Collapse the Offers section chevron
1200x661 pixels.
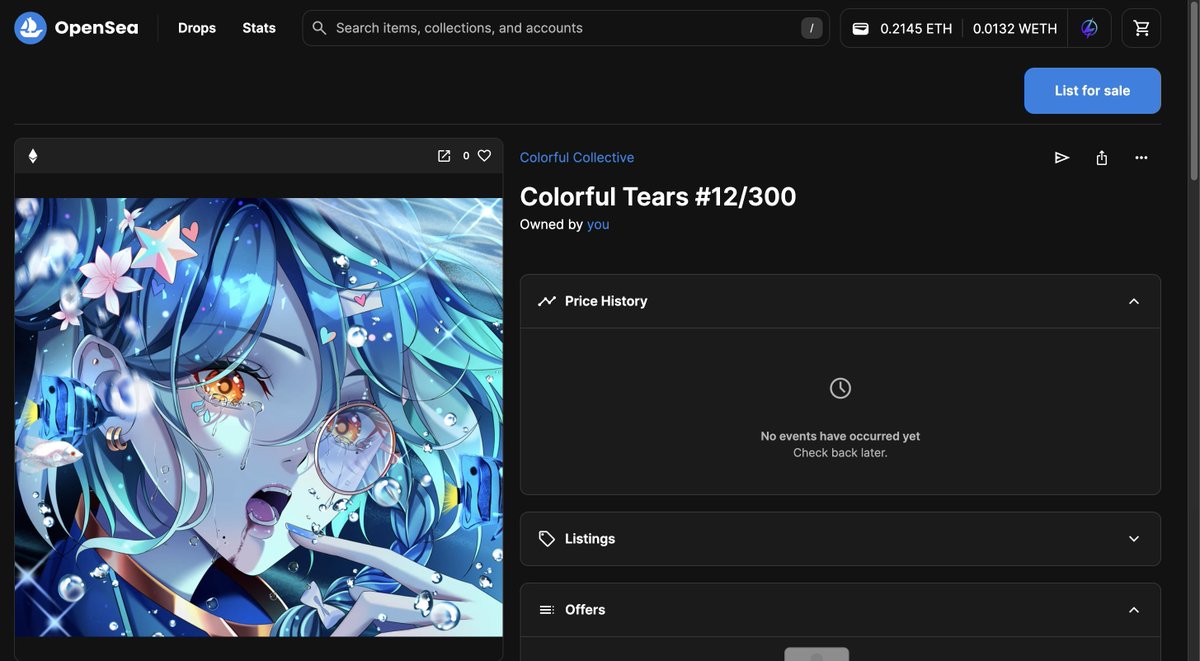point(1133,609)
